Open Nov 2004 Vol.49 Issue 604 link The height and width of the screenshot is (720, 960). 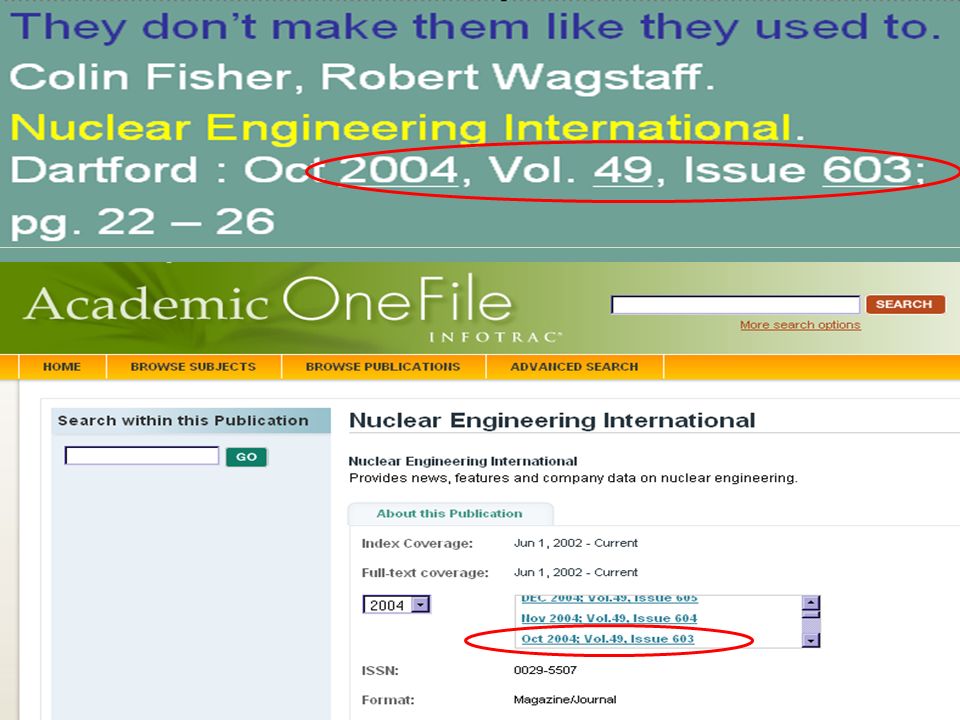[x=609, y=618]
